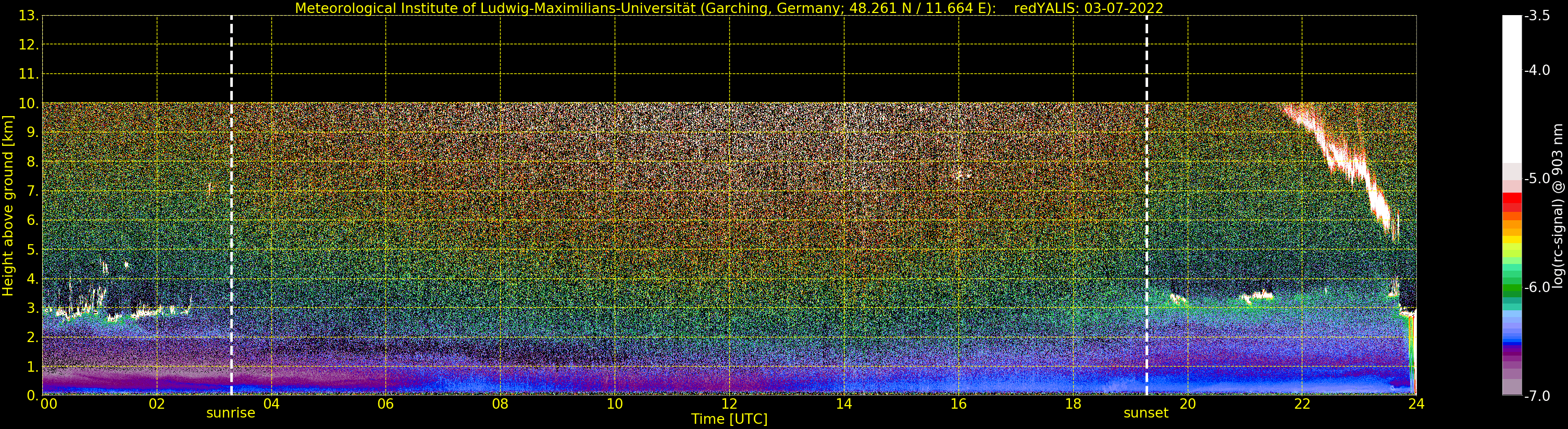
Task: Click the 'sunrise' label below the time axis
Action: [x=231, y=413]
